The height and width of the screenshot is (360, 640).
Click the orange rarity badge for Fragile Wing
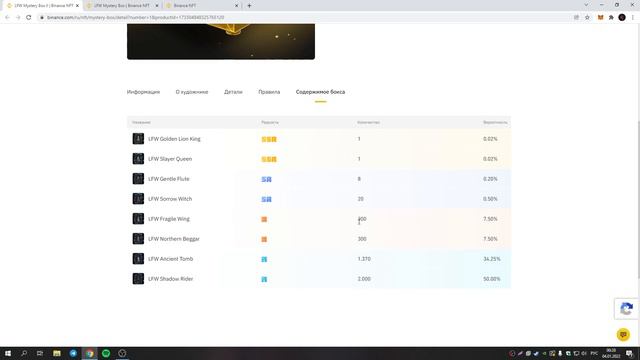[264, 220]
